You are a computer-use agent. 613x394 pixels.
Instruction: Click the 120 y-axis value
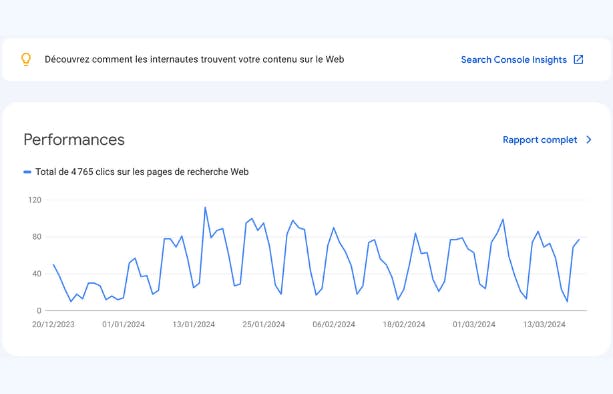tap(35, 200)
